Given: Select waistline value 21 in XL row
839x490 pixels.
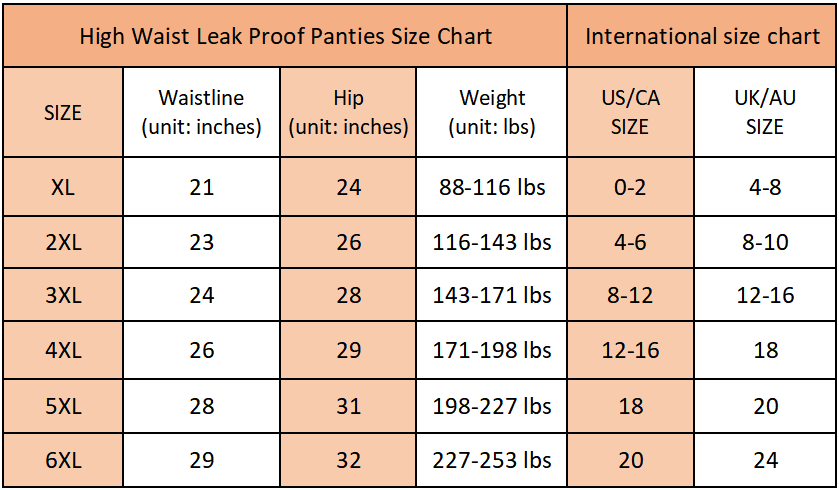Looking at the screenshot, I should click(x=201, y=186).
